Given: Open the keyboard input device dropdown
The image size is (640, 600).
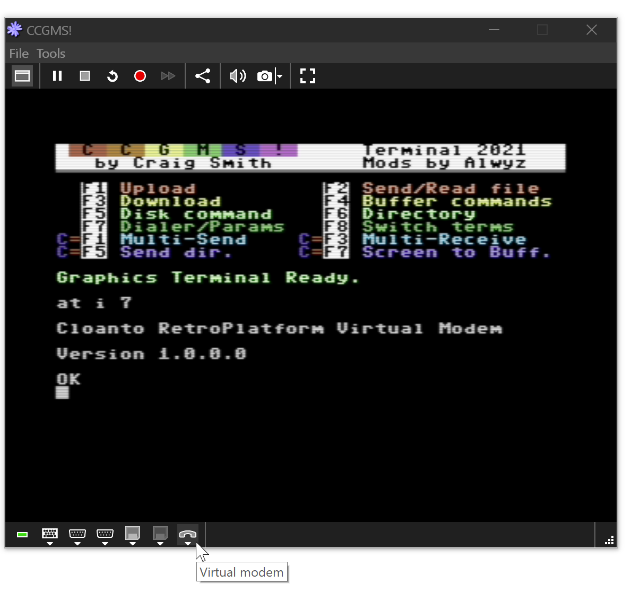Looking at the screenshot, I should coord(50,536).
